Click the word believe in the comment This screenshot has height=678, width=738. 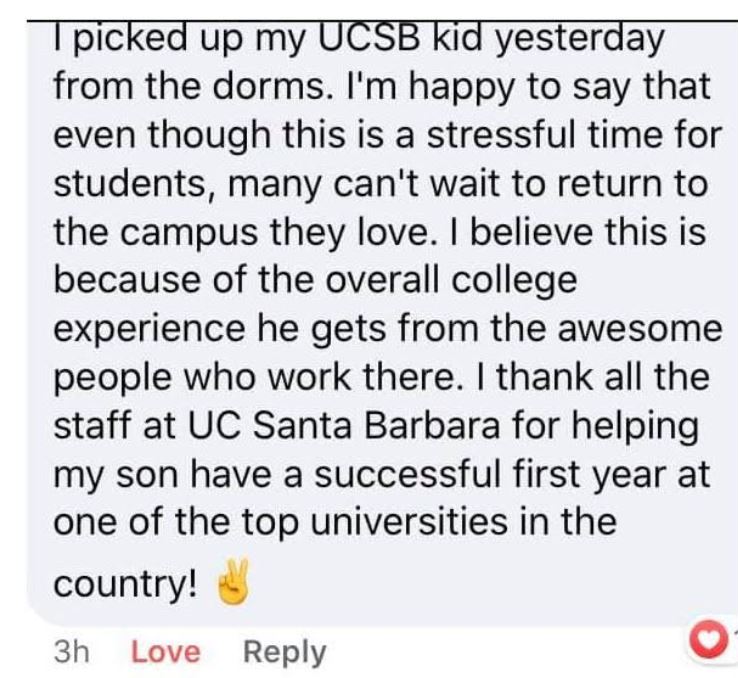point(542,232)
